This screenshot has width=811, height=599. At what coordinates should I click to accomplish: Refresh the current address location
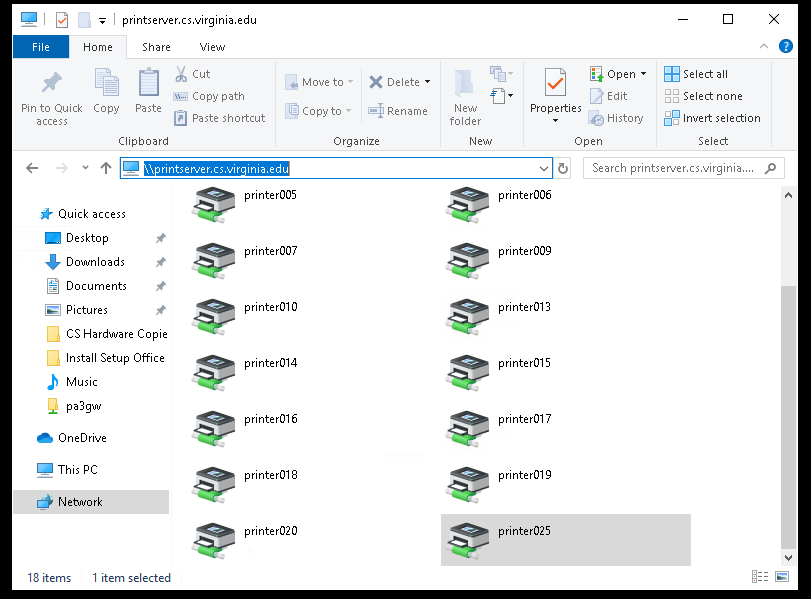coord(563,168)
